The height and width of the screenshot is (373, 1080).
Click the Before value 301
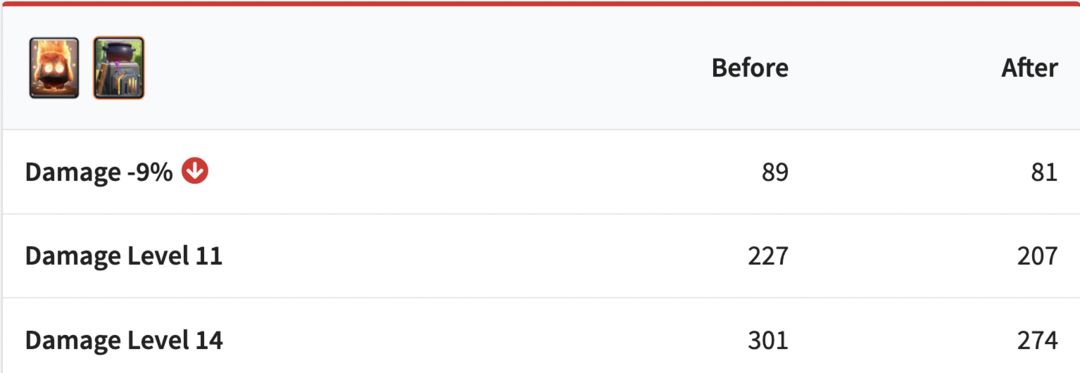(x=768, y=340)
